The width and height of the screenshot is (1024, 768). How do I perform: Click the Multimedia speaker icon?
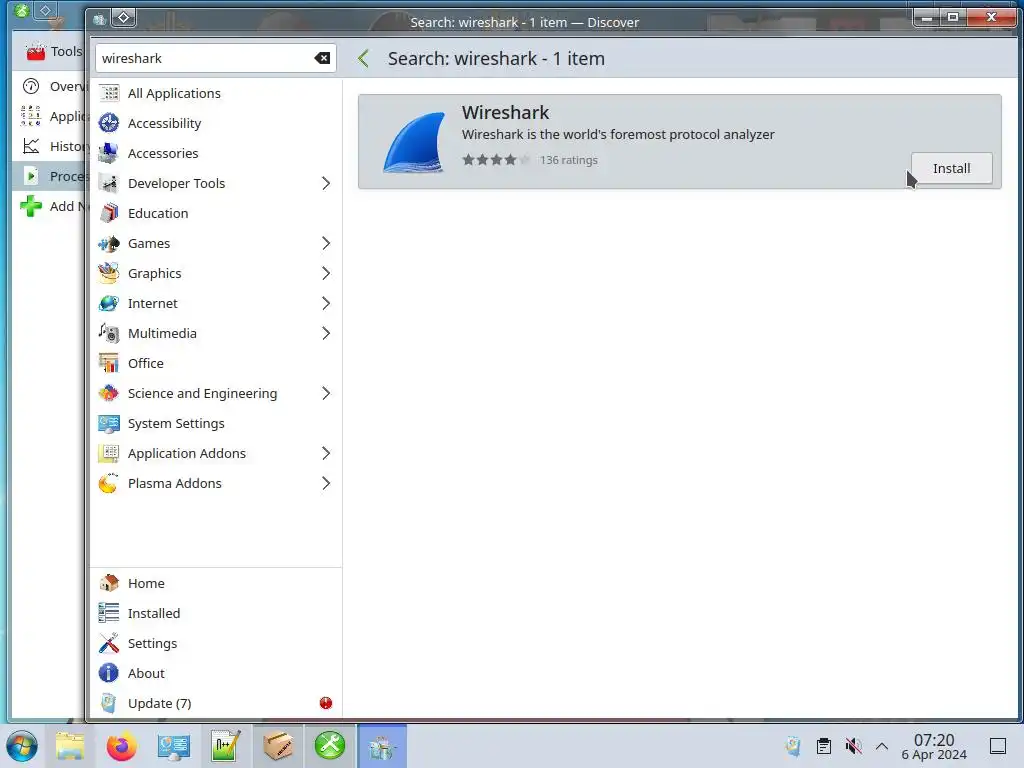tap(108, 334)
